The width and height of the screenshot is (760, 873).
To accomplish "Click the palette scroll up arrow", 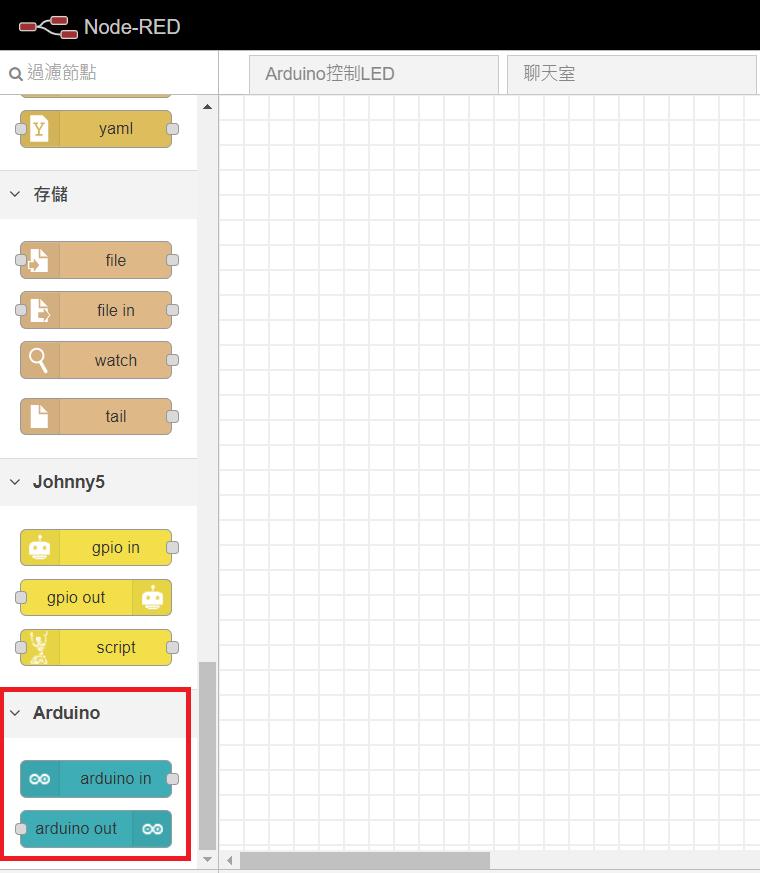I will (208, 106).
